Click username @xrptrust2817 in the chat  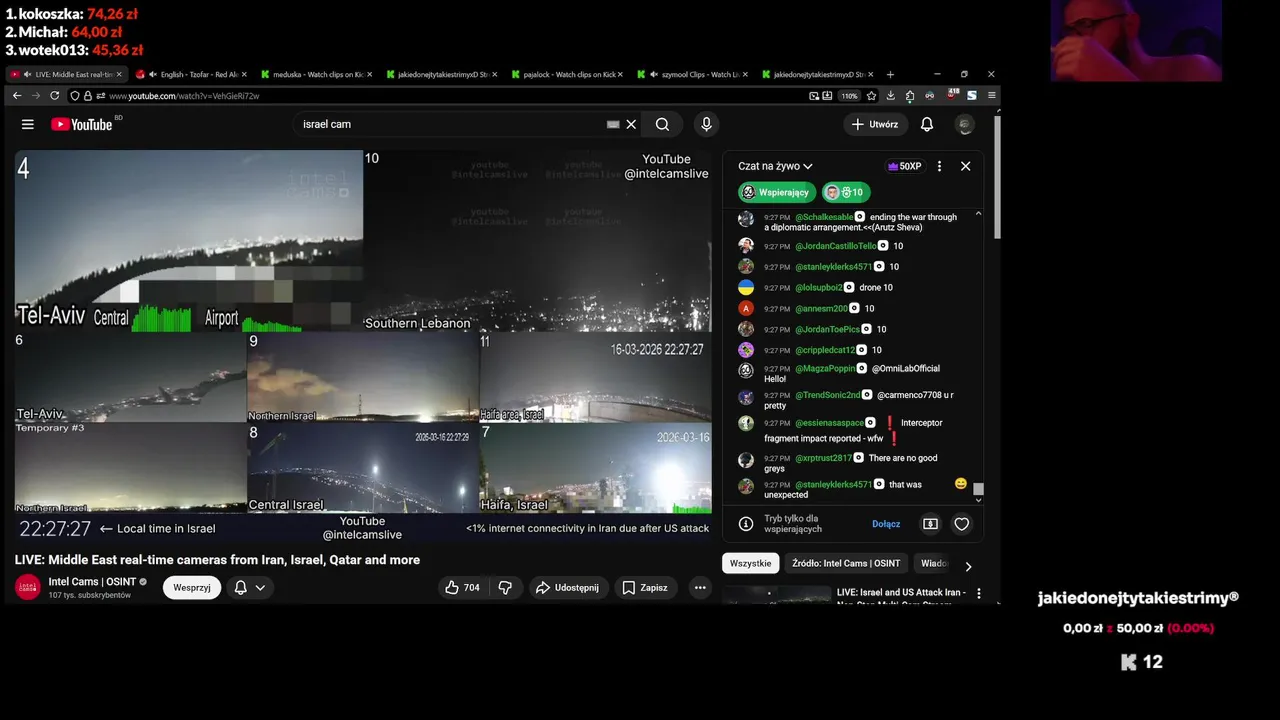click(824, 458)
